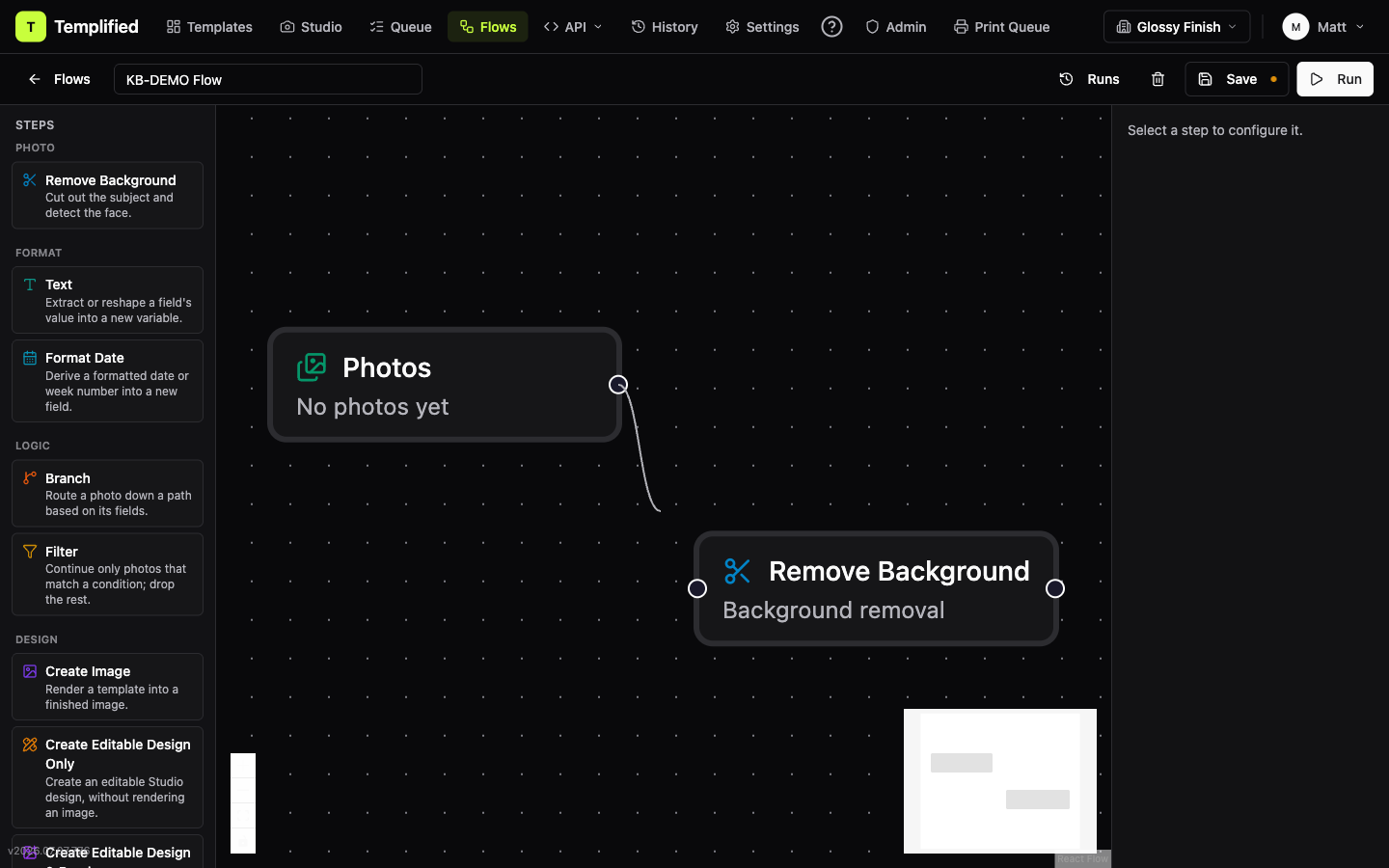Click Remove Background node input handle
Screen dimensions: 1389x868
pyautogui.click(x=697, y=588)
